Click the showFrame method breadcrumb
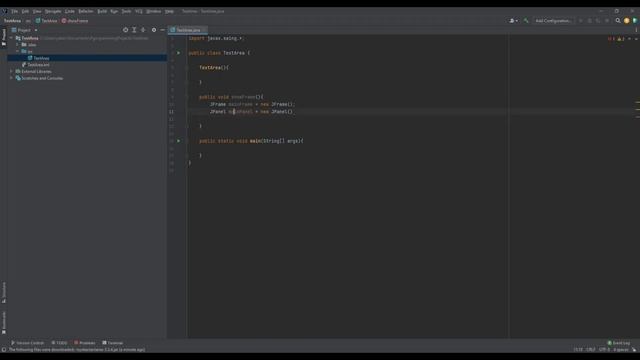640x360 pixels. click(x=75, y=21)
